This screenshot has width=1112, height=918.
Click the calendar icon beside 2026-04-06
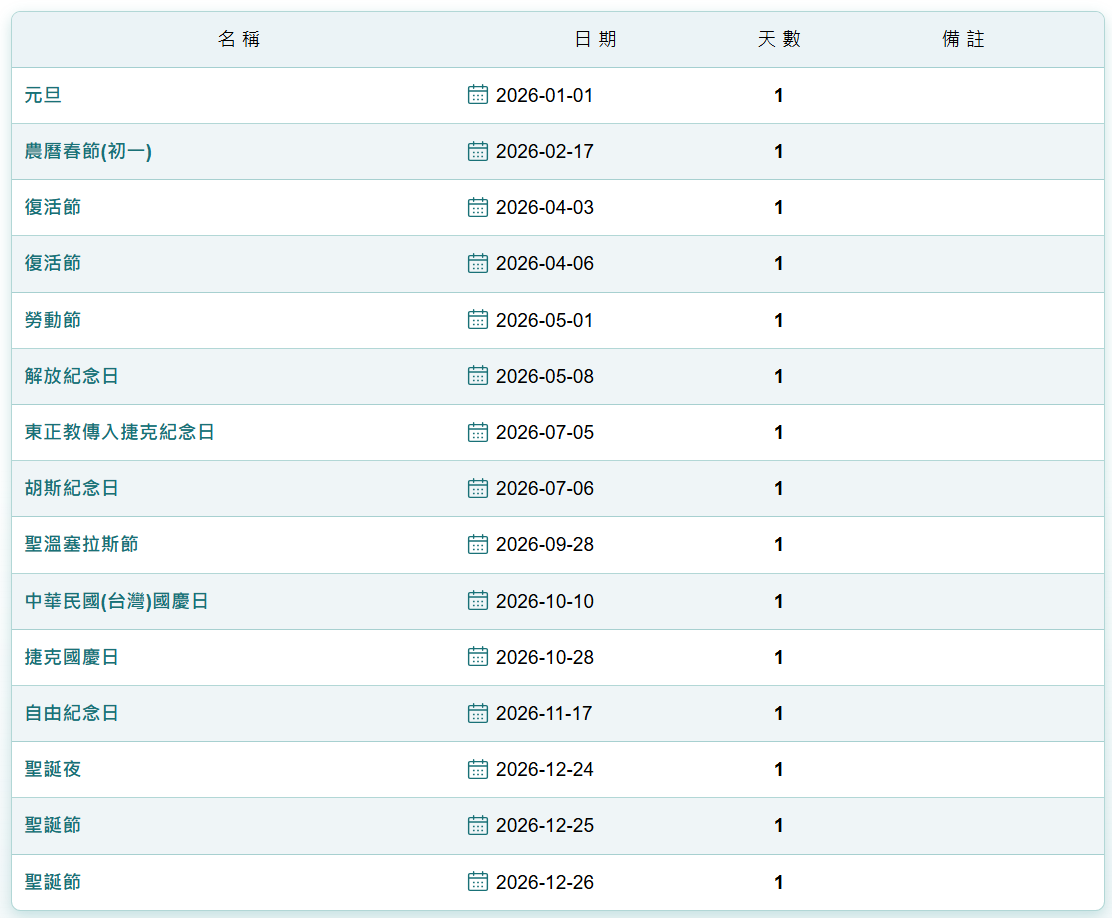[478, 263]
